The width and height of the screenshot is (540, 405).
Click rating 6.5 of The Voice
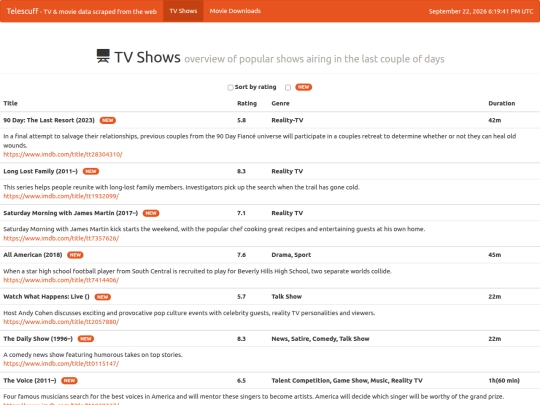point(241,381)
